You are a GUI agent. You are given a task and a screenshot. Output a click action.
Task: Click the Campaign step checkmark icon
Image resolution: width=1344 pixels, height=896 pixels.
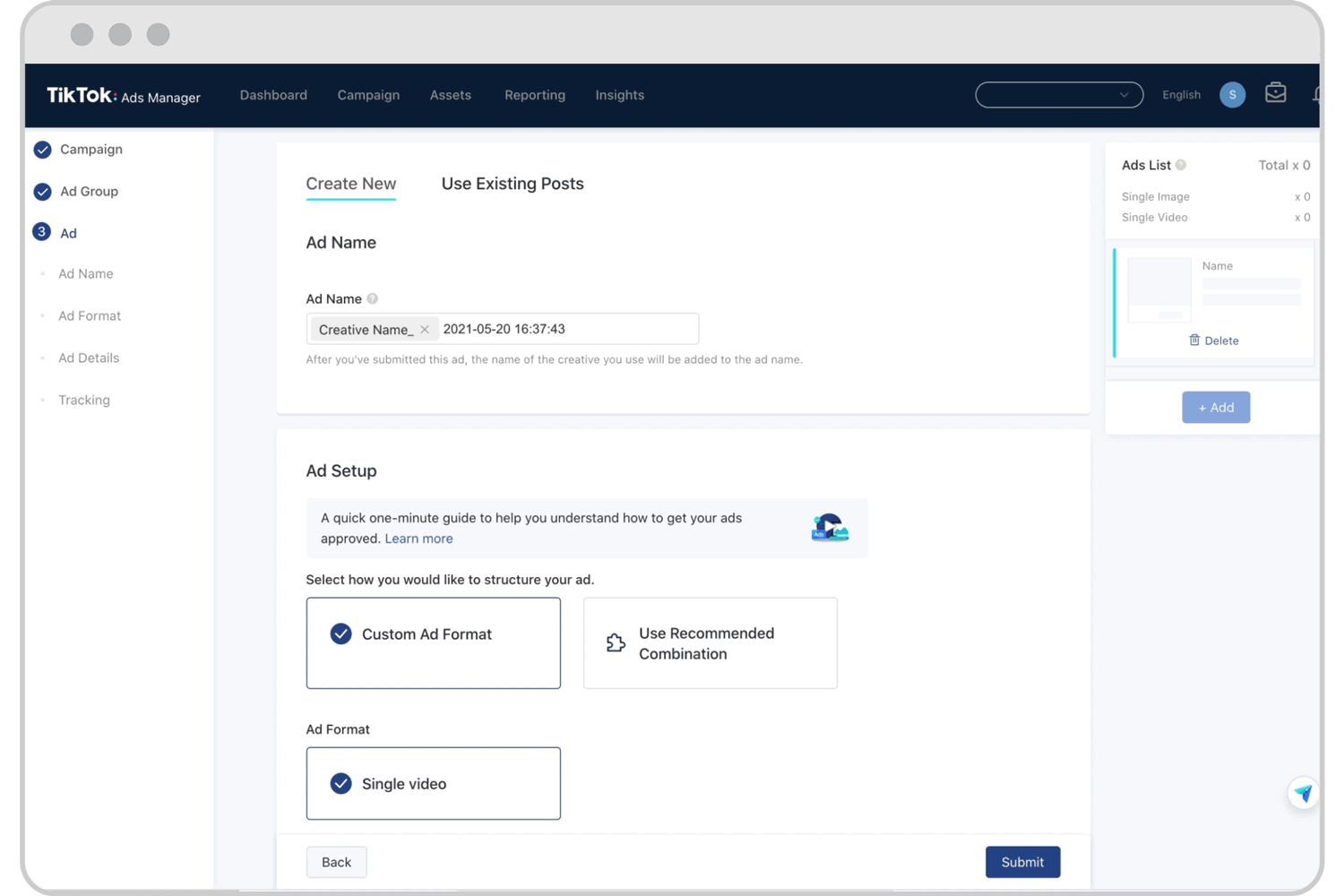[x=42, y=150]
